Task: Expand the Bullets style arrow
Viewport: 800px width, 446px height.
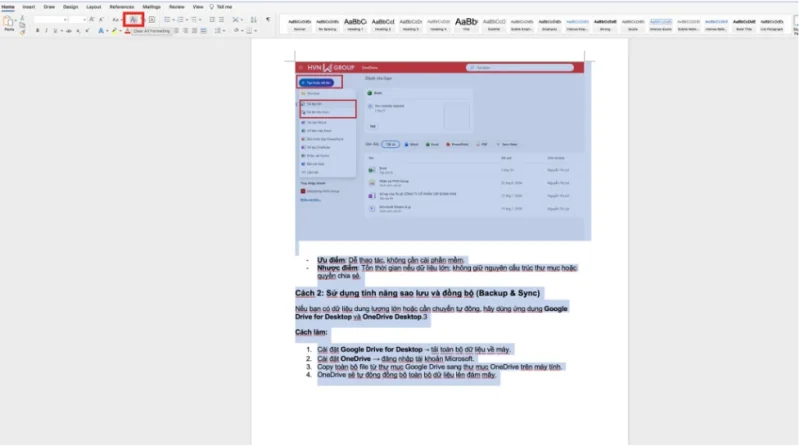Action: click(x=173, y=20)
